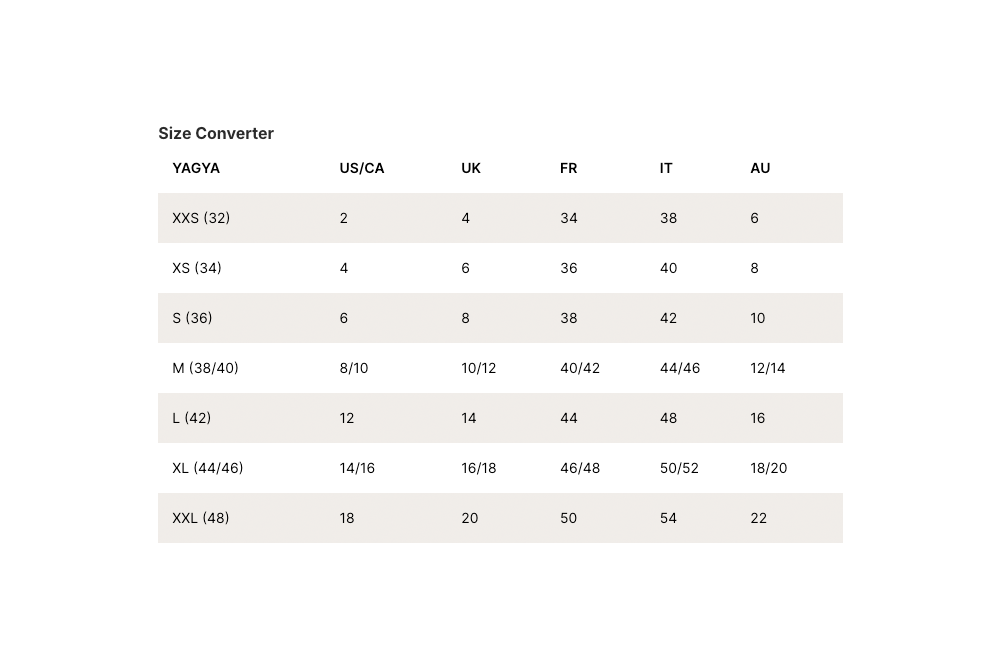Click the US/CA column header
This screenshot has height=665, width=1000.
coord(362,168)
